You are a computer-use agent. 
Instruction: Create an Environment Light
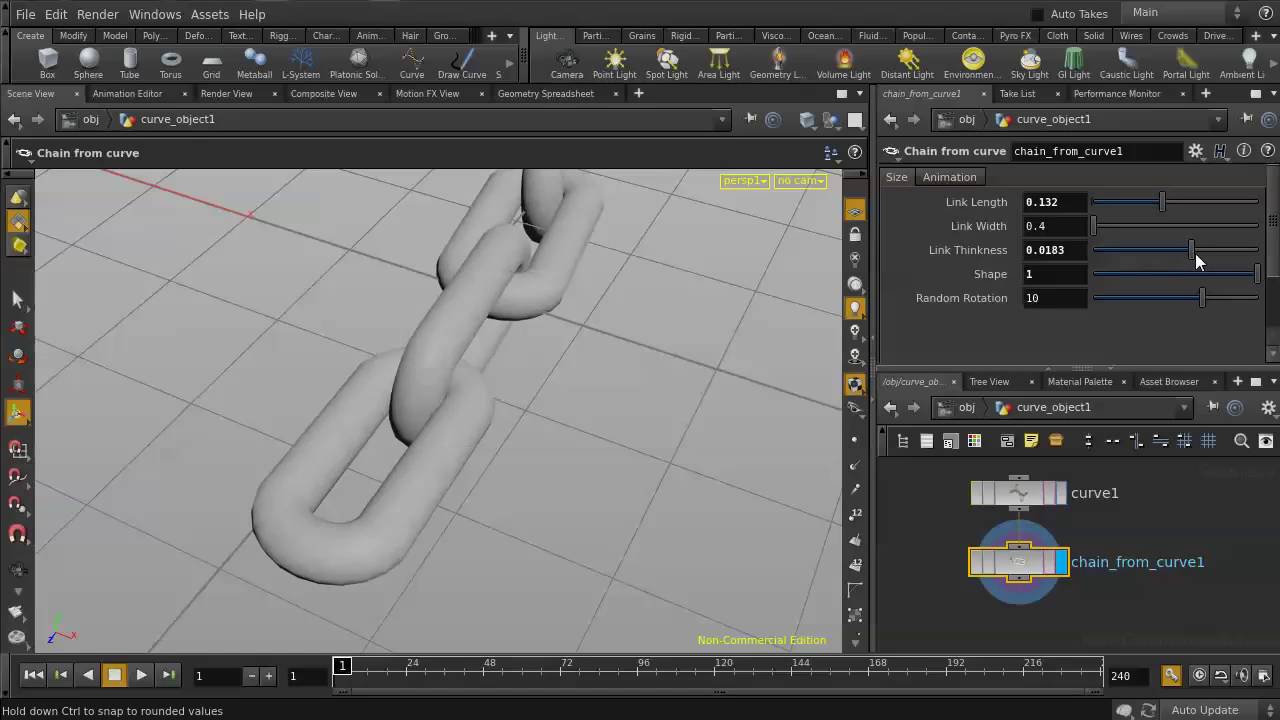click(x=972, y=63)
